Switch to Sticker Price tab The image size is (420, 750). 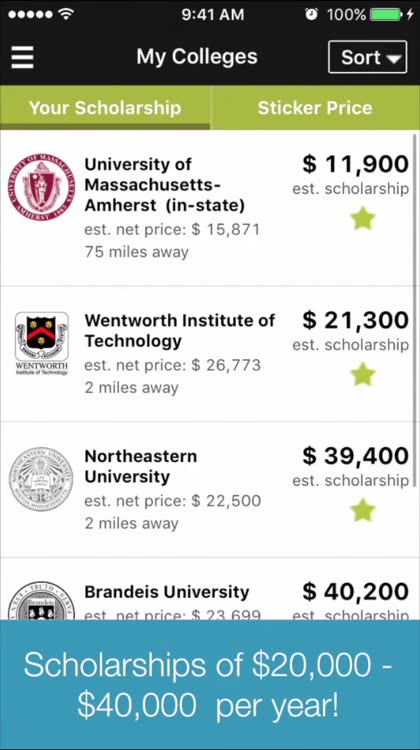pyautogui.click(x=315, y=108)
